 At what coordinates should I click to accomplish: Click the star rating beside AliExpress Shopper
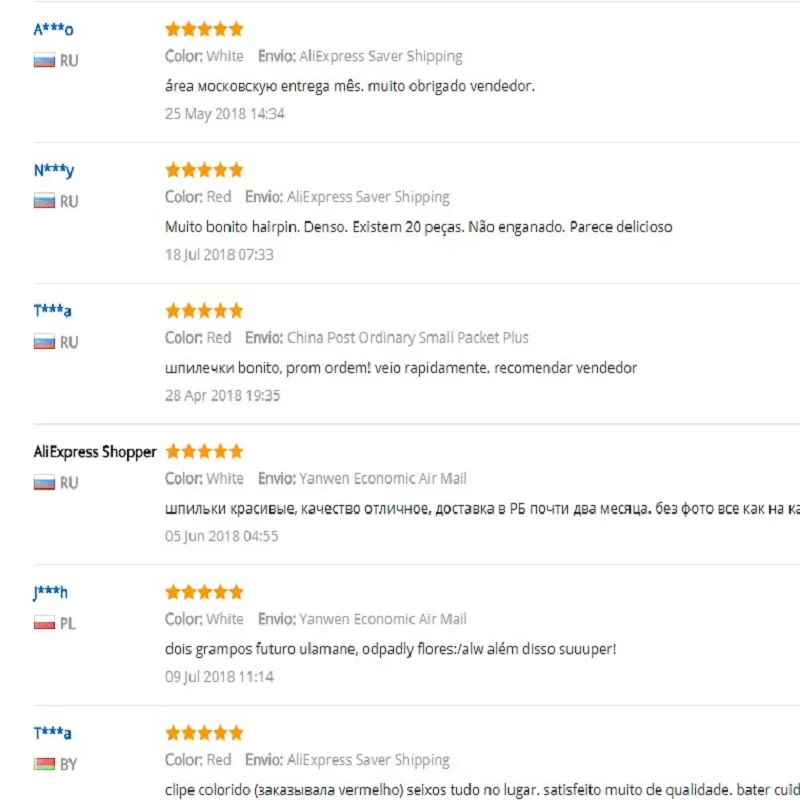pyautogui.click(x=204, y=451)
